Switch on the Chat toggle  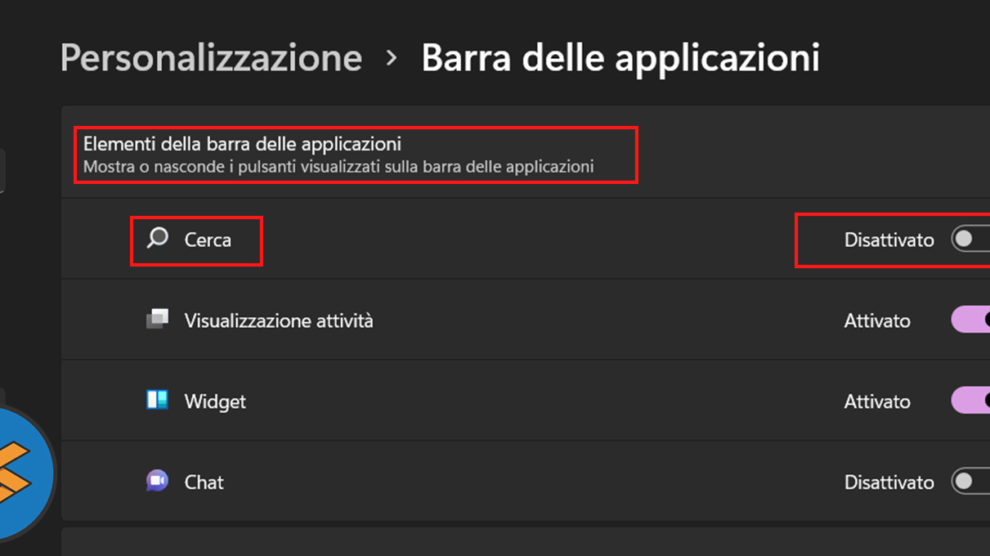(x=970, y=482)
